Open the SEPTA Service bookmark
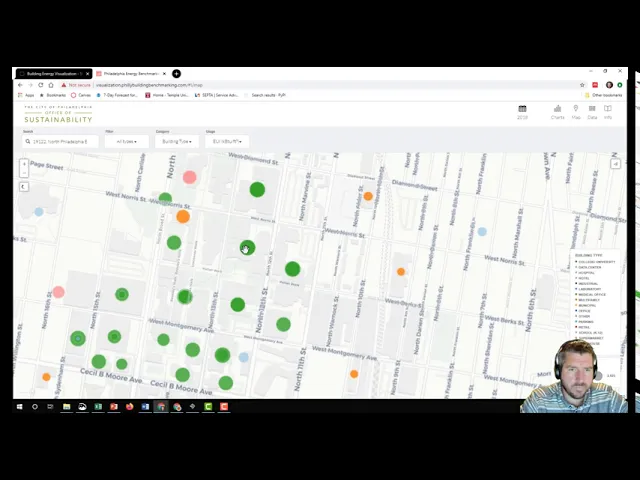This screenshot has height=480, width=640. 216,95
